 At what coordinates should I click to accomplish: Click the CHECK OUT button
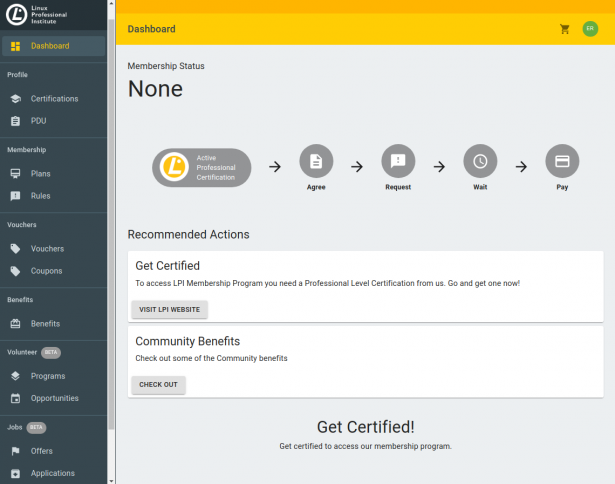pos(158,385)
